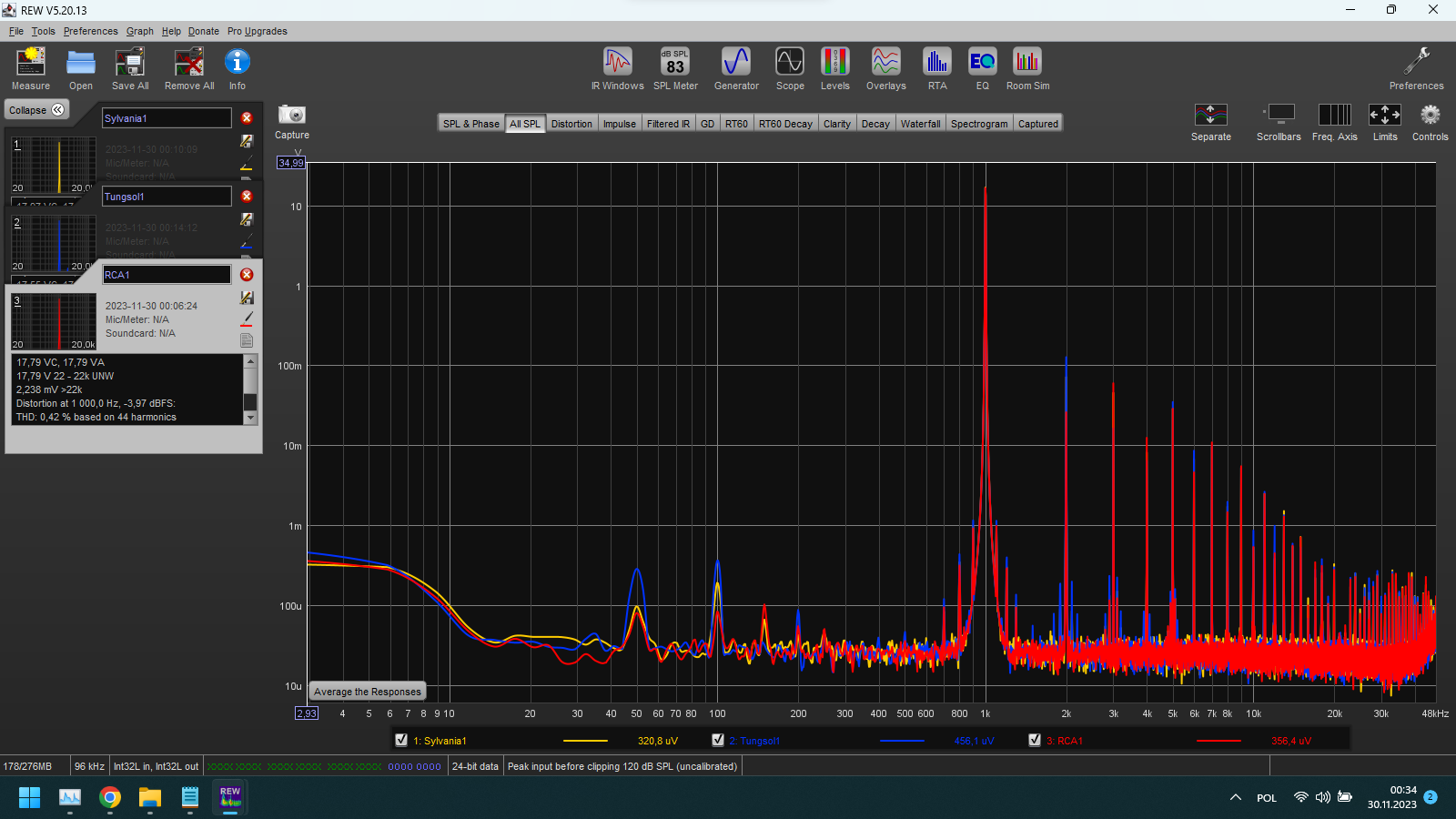Open the SPL Meter
Image resolution: width=1456 pixels, height=819 pixels.
(675, 69)
